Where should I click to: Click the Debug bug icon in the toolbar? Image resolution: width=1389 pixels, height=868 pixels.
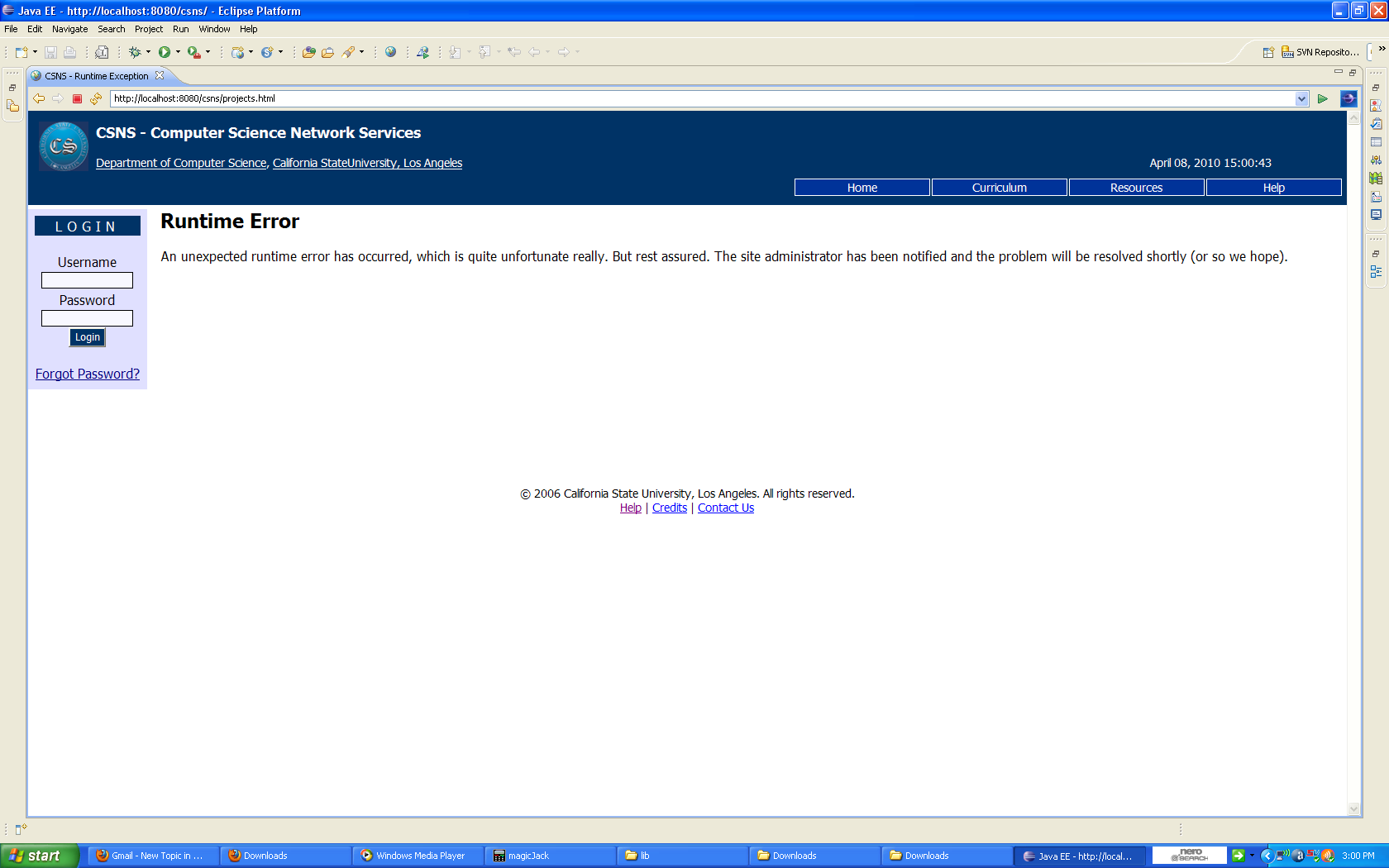135,52
